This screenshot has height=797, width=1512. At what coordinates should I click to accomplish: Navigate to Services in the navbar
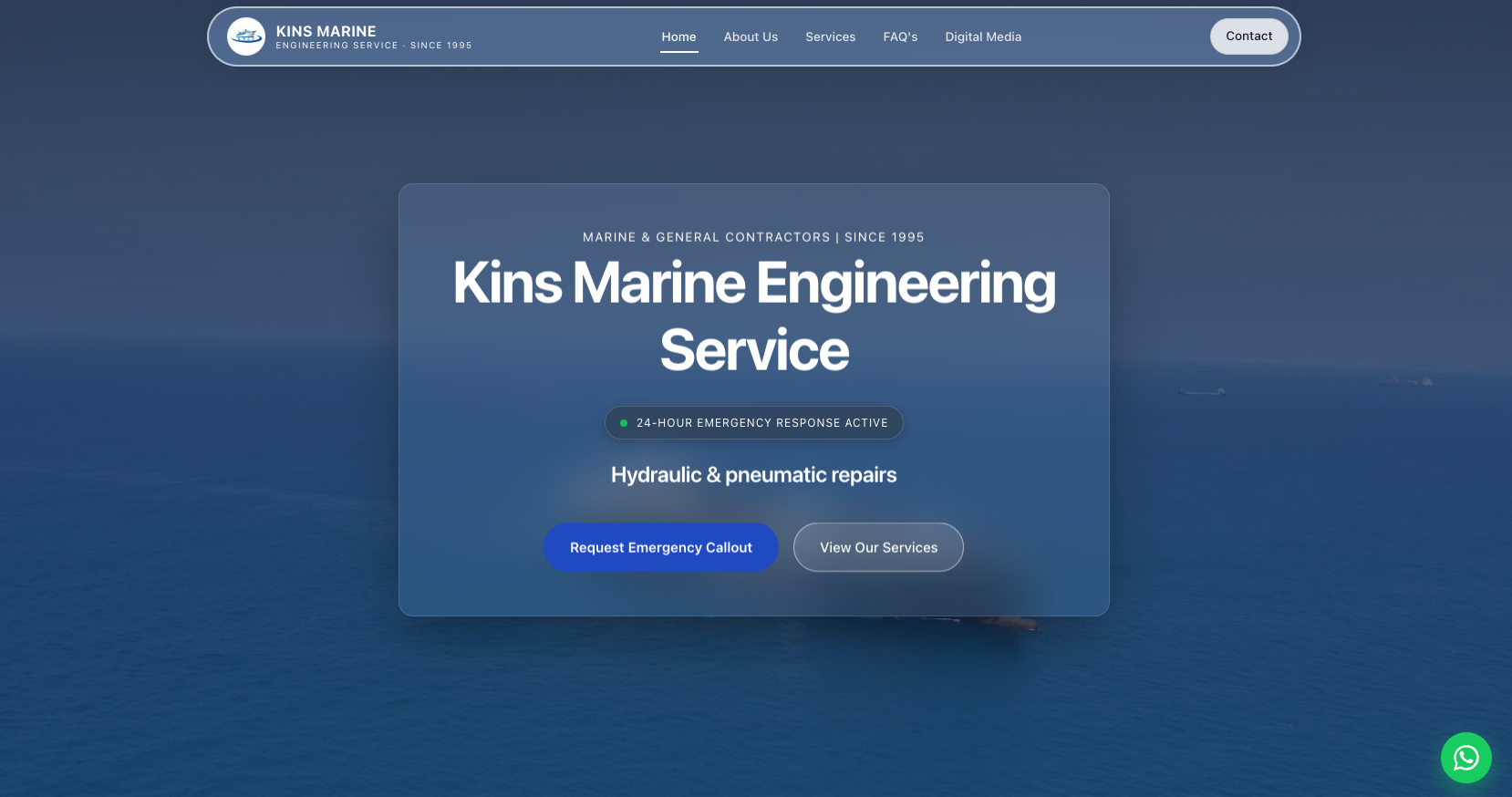pyautogui.click(x=830, y=36)
